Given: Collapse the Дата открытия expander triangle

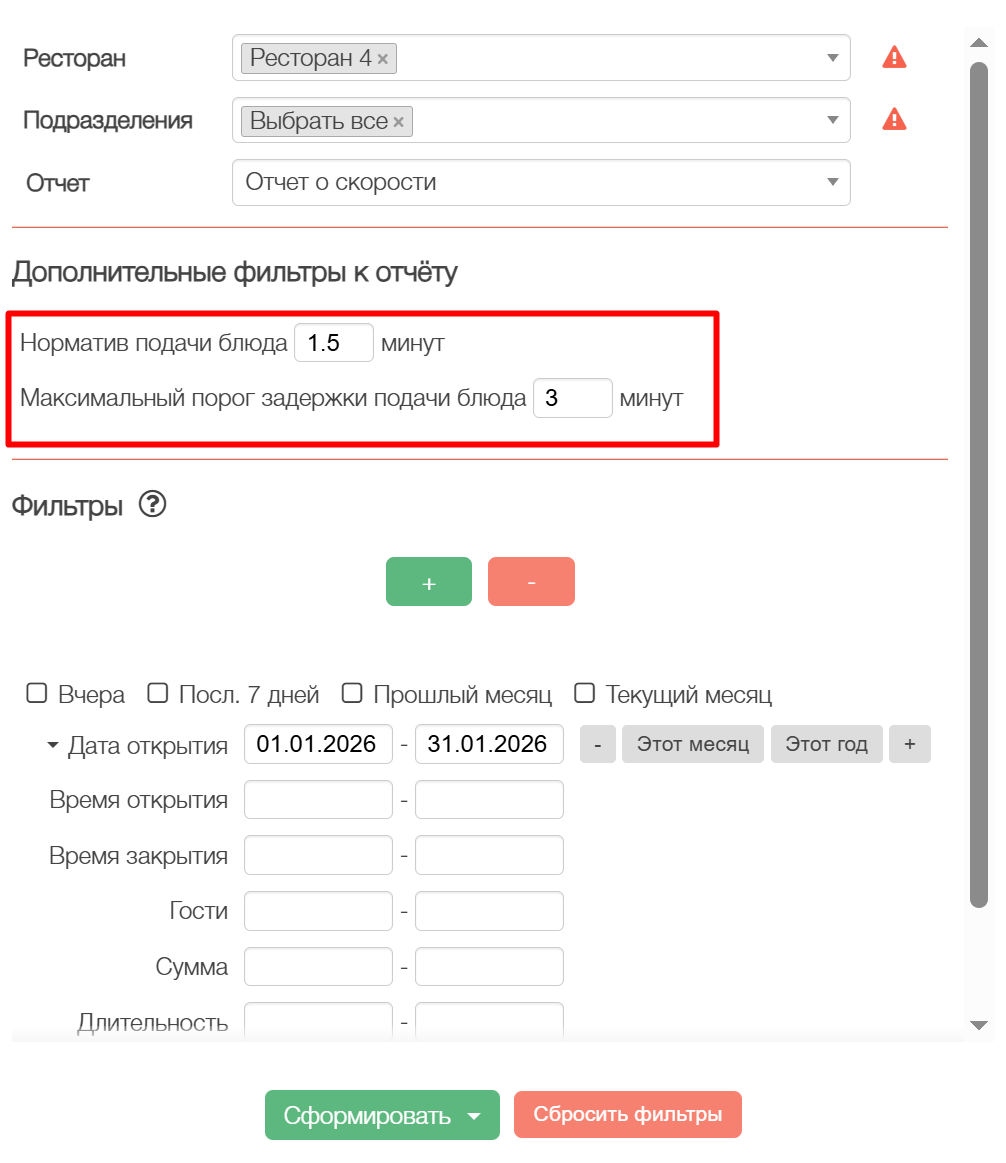Looking at the screenshot, I should 53,745.
